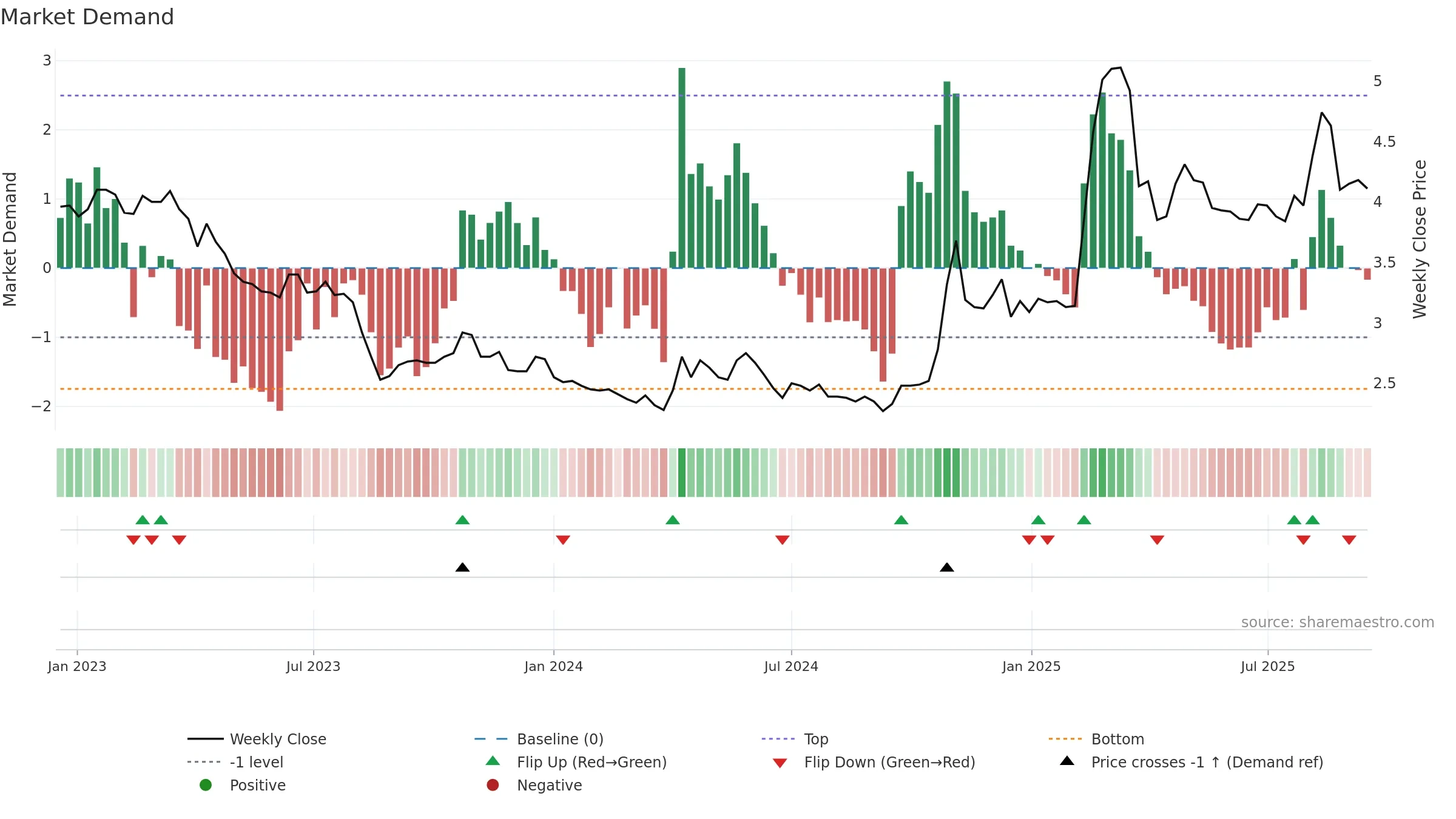Click the lowest red demand bar in 2023
The height and width of the screenshot is (819, 1456).
pyautogui.click(x=280, y=340)
